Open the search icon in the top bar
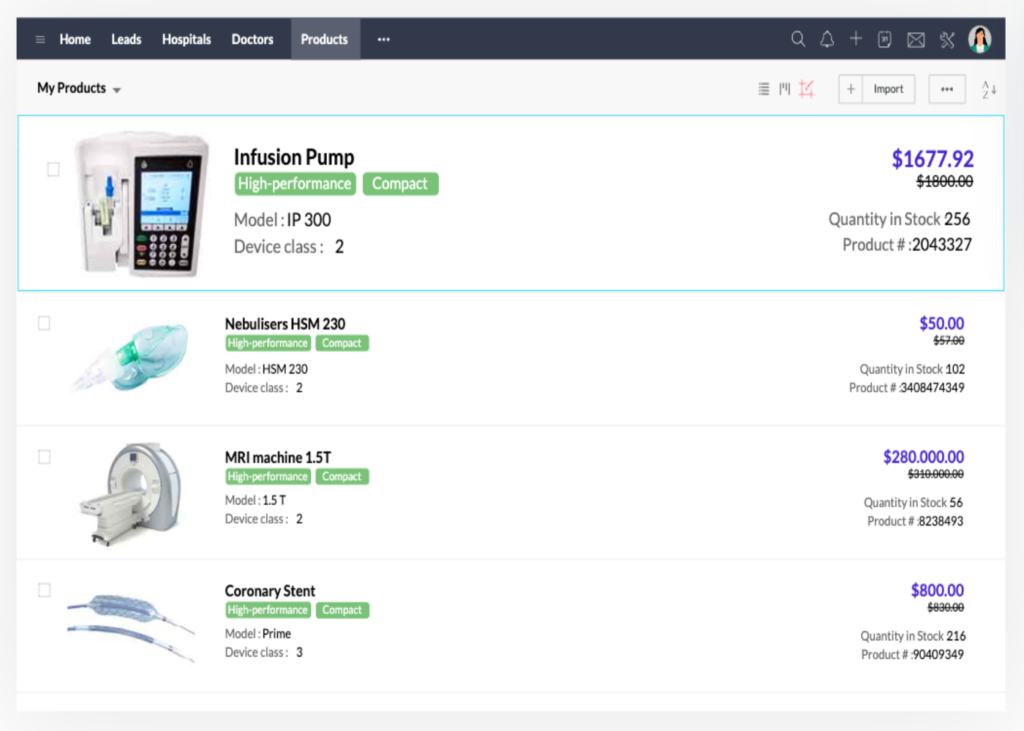The height and width of the screenshot is (731, 1024). [x=797, y=38]
